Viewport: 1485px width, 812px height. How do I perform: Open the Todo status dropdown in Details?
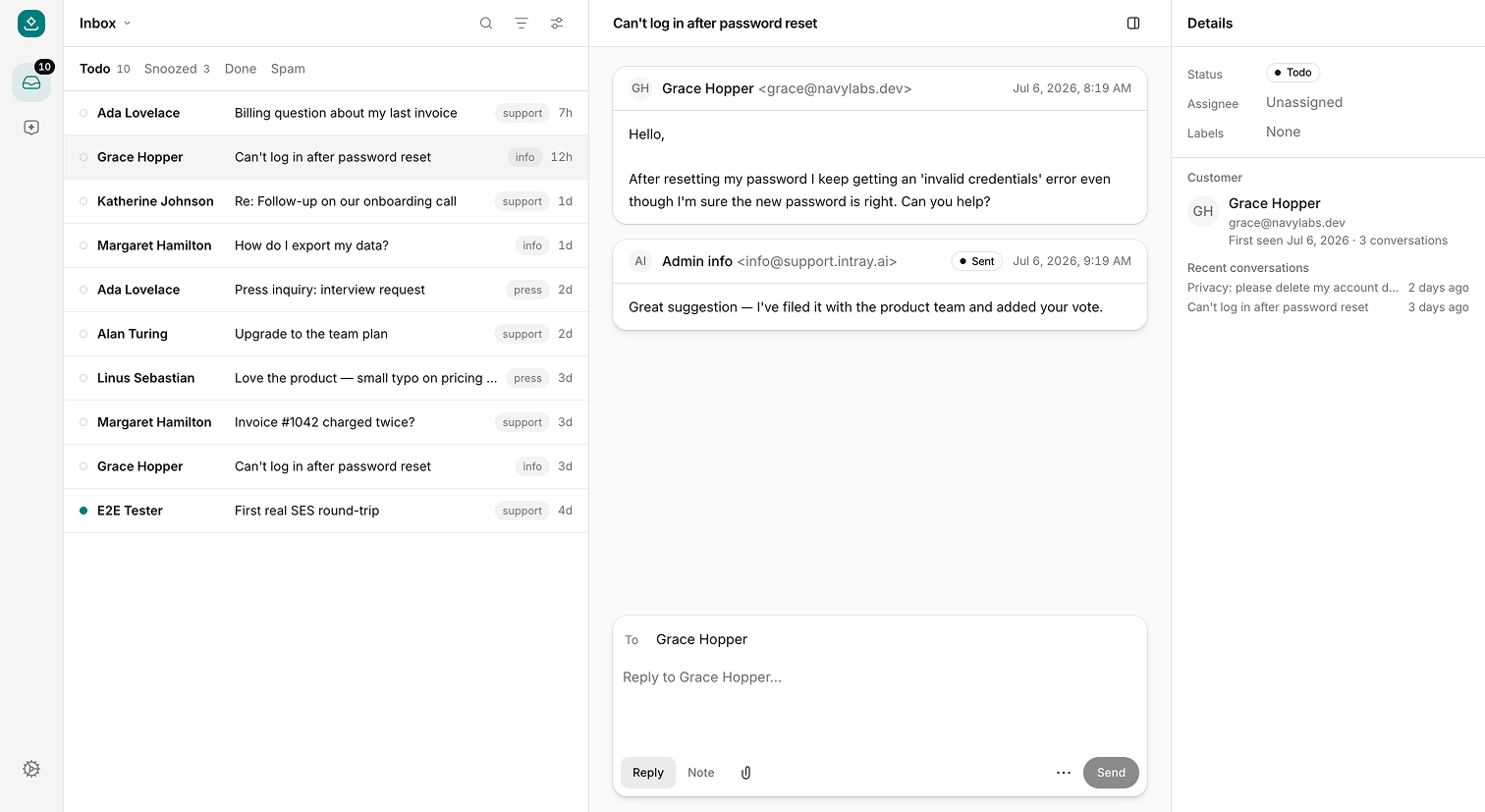click(1292, 73)
